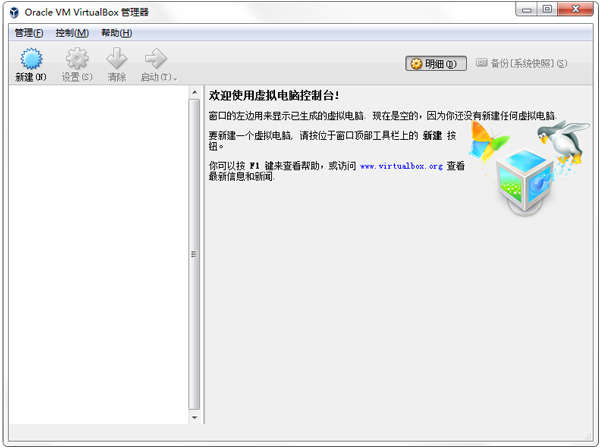Click the heading 欢迎使用虚拟电脑控制台!
Viewport: 600px width, 448px height.
pos(274,96)
